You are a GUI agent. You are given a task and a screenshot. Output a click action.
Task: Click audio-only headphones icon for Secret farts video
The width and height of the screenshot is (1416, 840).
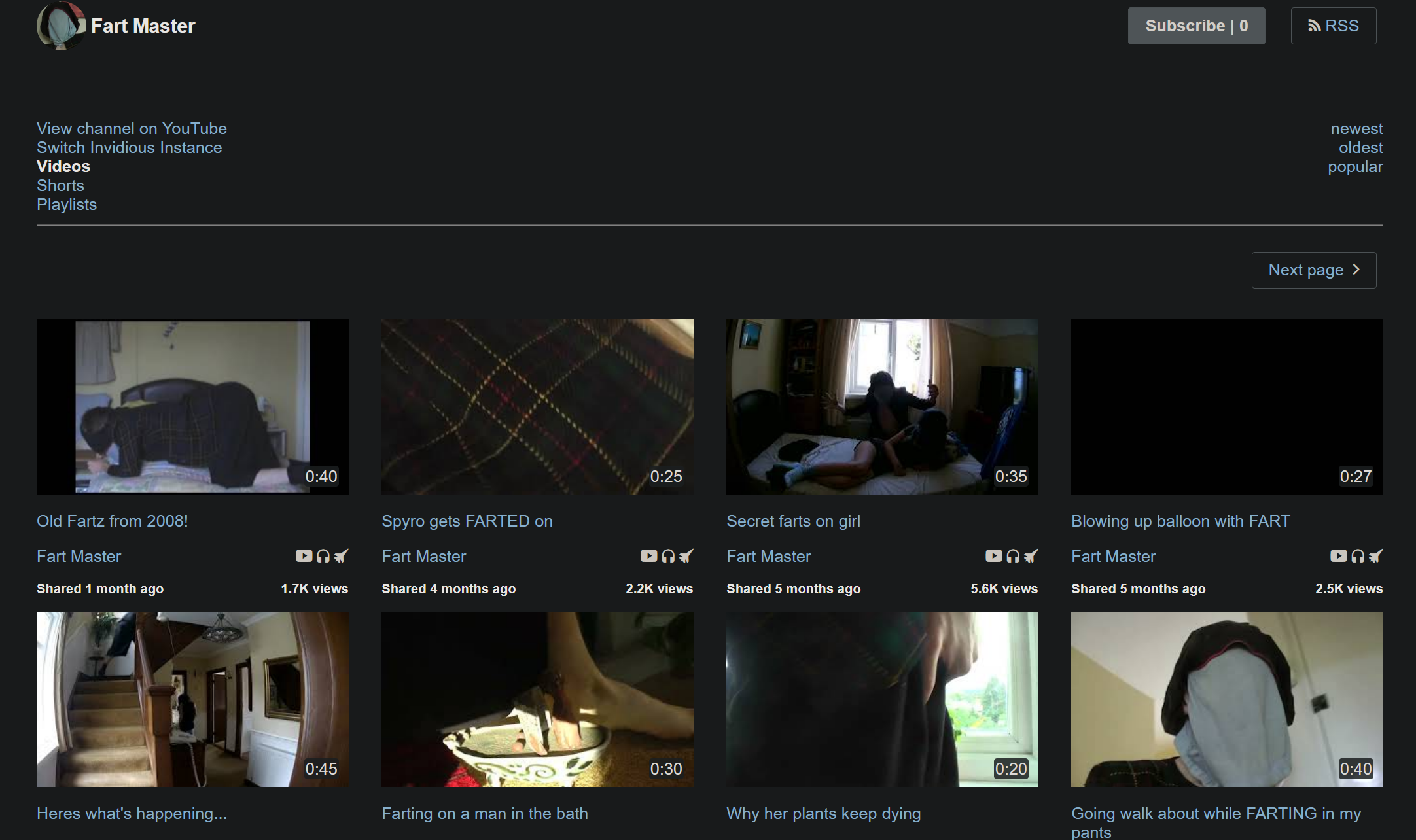[x=1013, y=556]
